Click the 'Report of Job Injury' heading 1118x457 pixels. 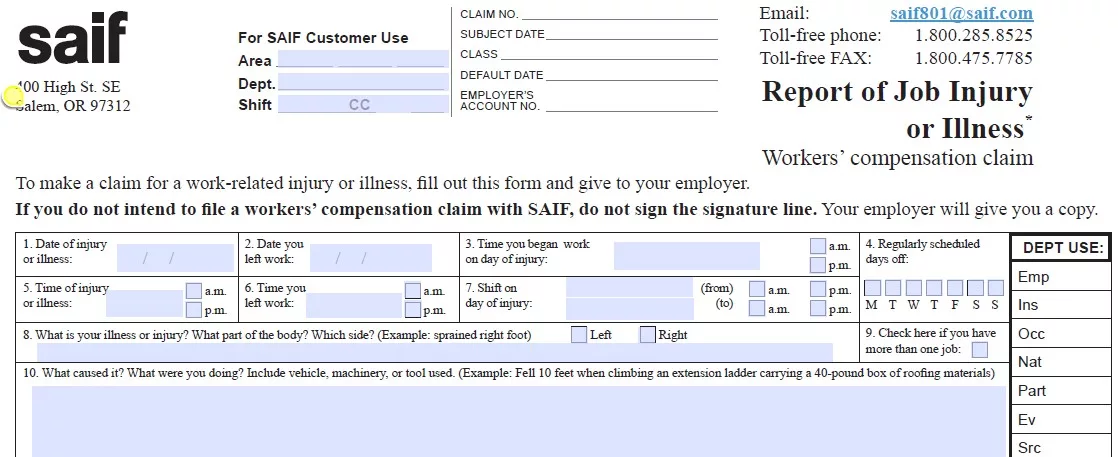coord(897,92)
